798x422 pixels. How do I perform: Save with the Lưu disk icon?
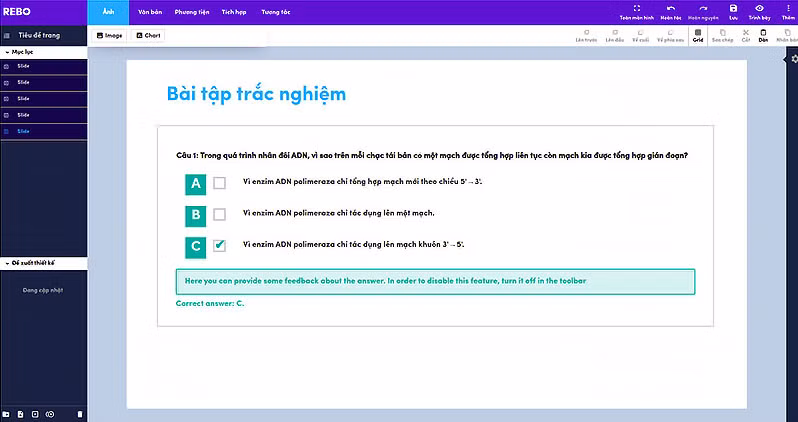click(x=733, y=8)
